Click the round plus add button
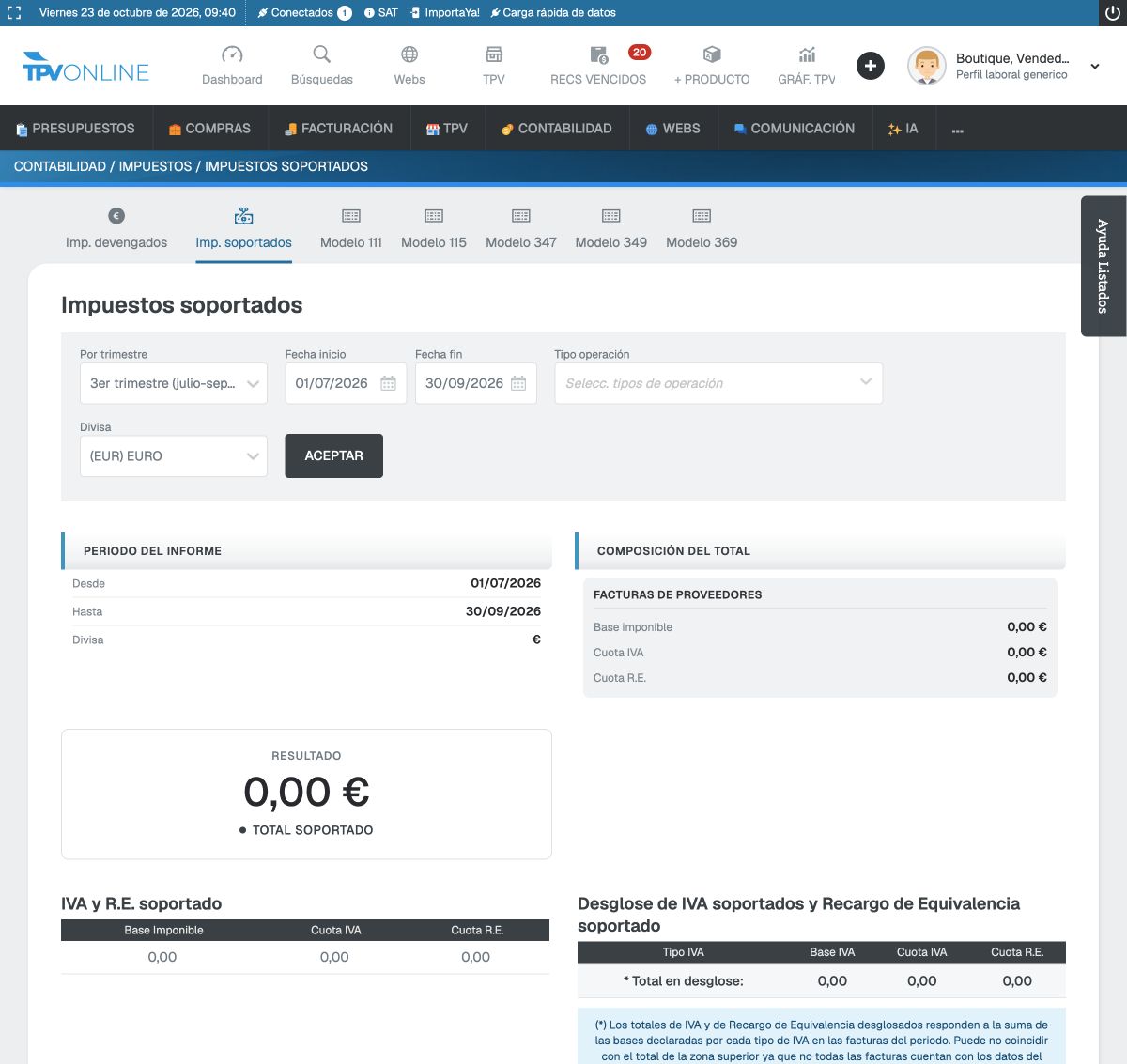 pos(871,66)
